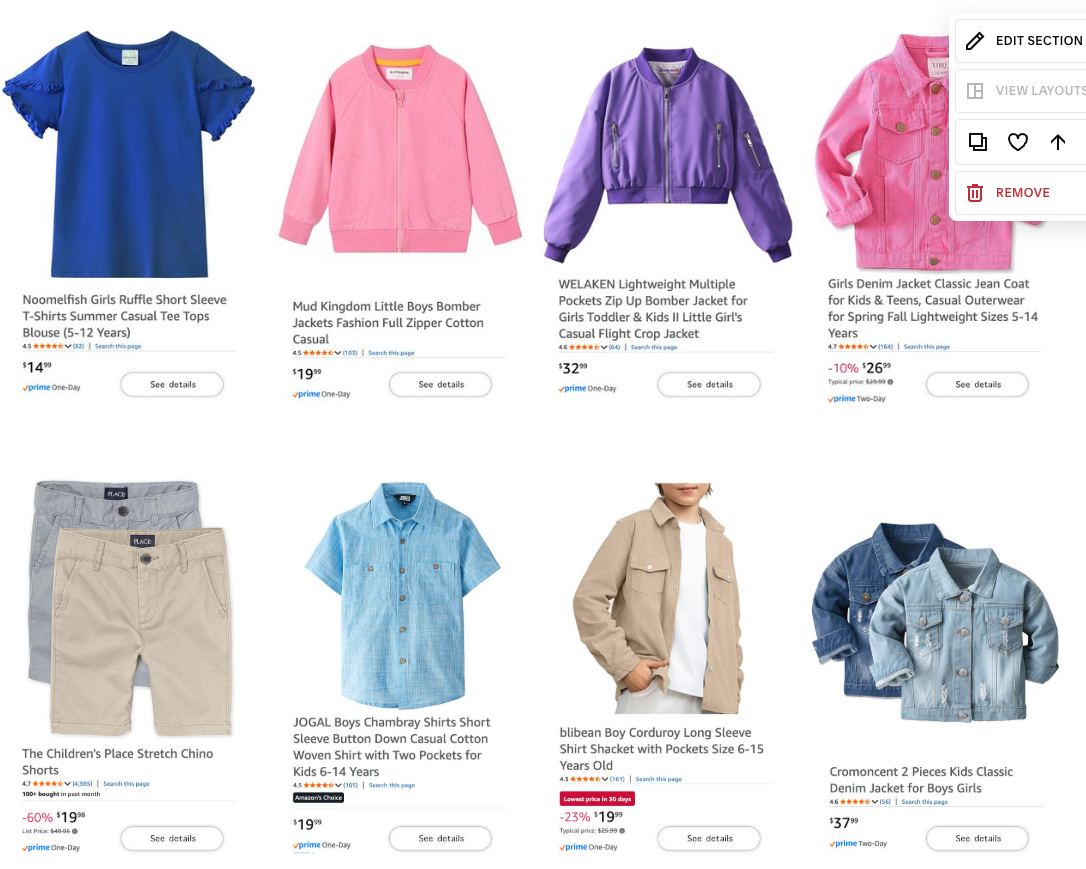Screen dimensions: 1086x869
Task: Choose Remove from the section menu
Action: point(1021,192)
